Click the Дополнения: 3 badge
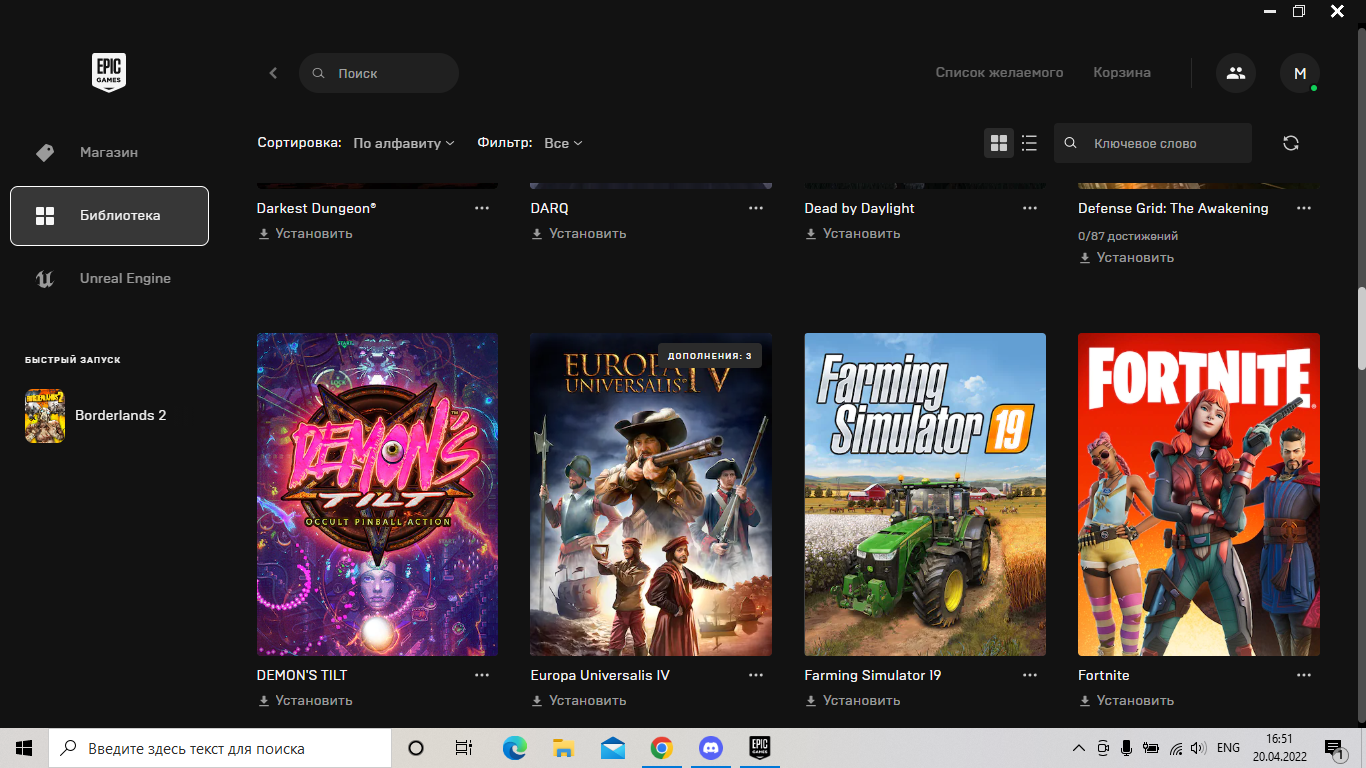This screenshot has height=768, width=1366. coord(710,356)
